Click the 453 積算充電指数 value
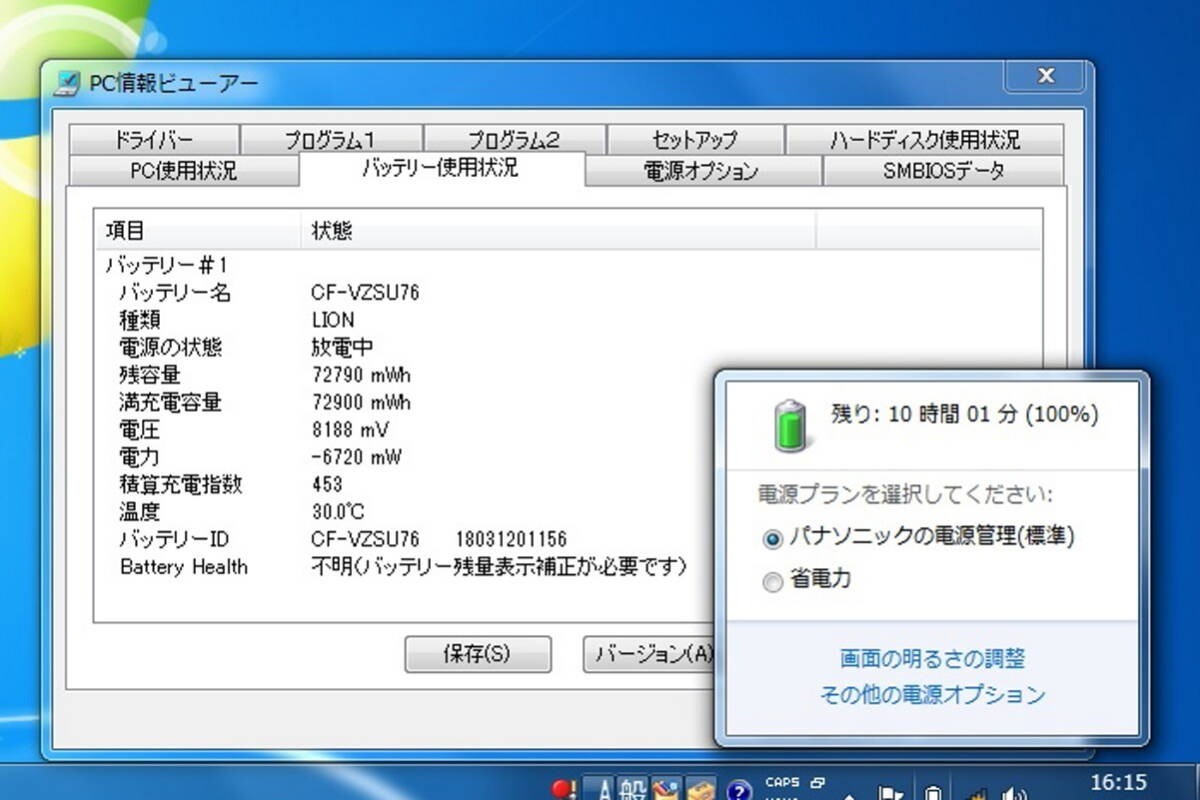The height and width of the screenshot is (800, 1200). [327, 485]
